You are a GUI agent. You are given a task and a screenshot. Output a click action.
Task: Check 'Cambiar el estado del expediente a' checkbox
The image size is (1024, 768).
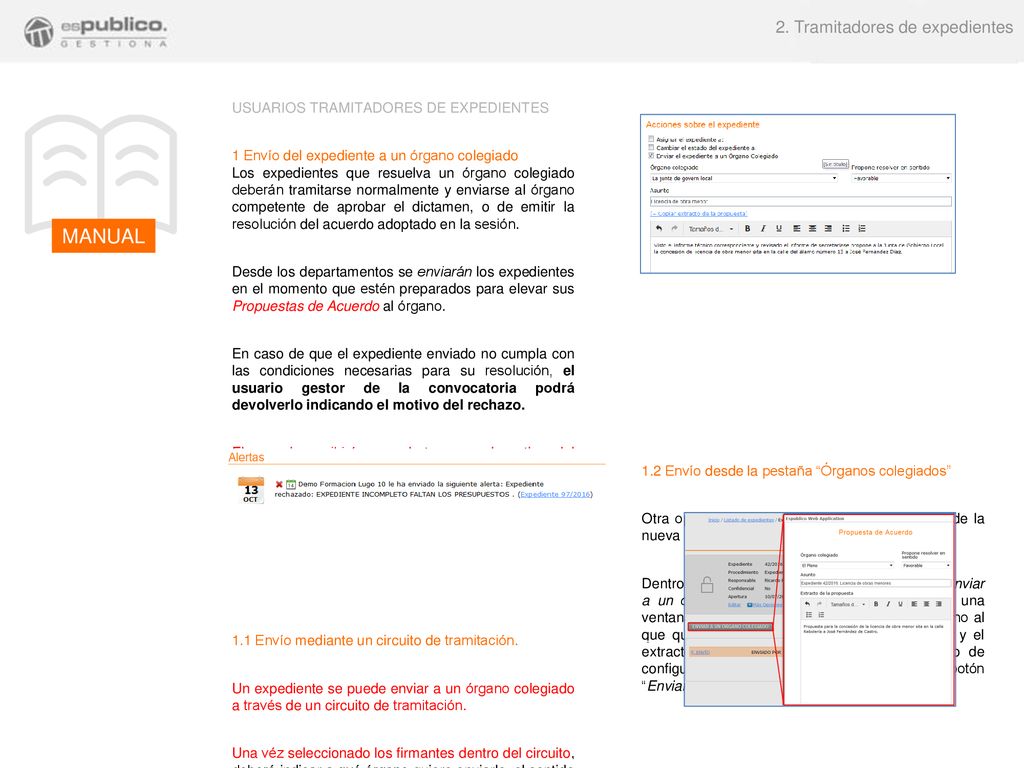651,148
